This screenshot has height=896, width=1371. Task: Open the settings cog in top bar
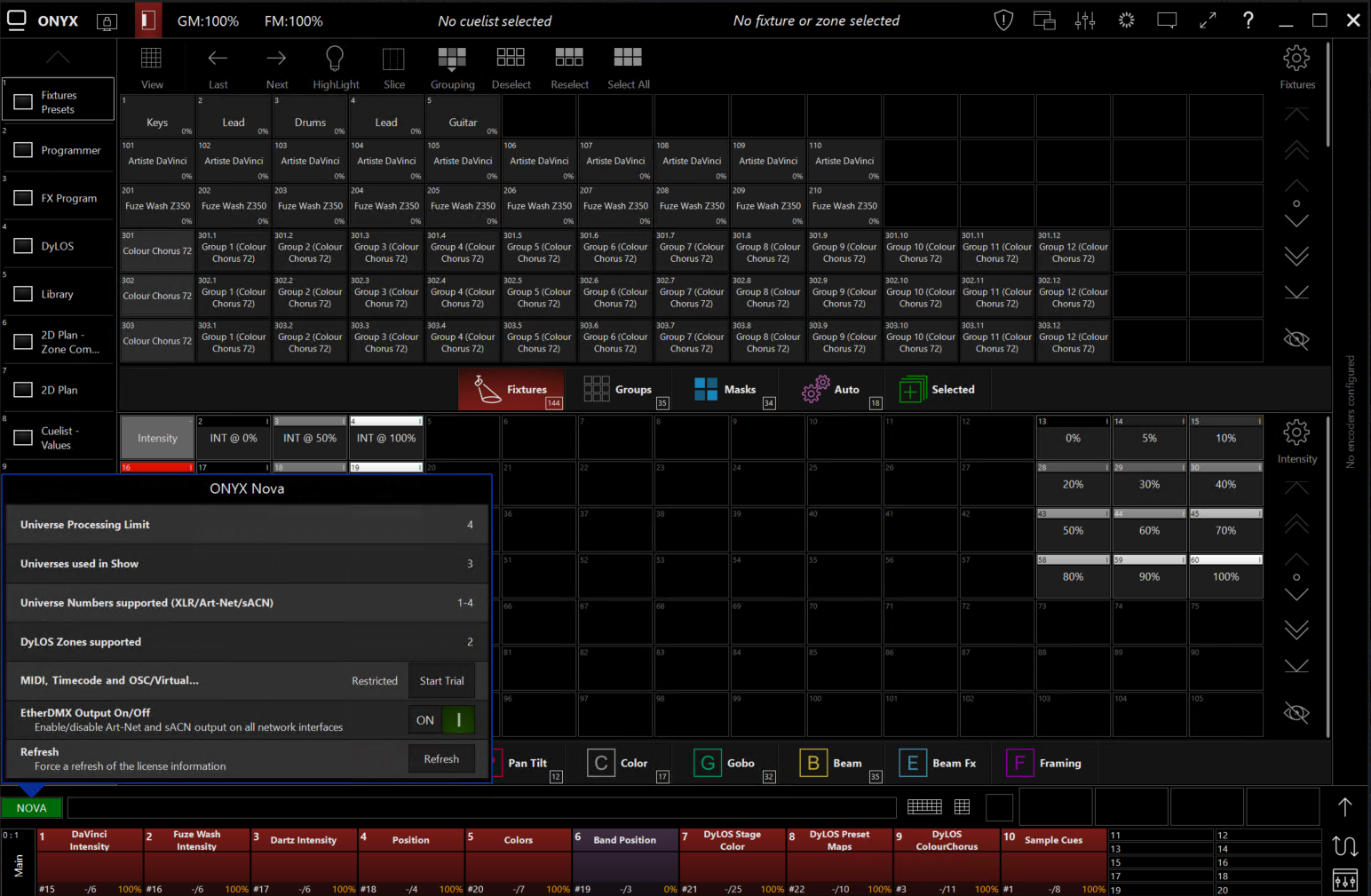1126,20
